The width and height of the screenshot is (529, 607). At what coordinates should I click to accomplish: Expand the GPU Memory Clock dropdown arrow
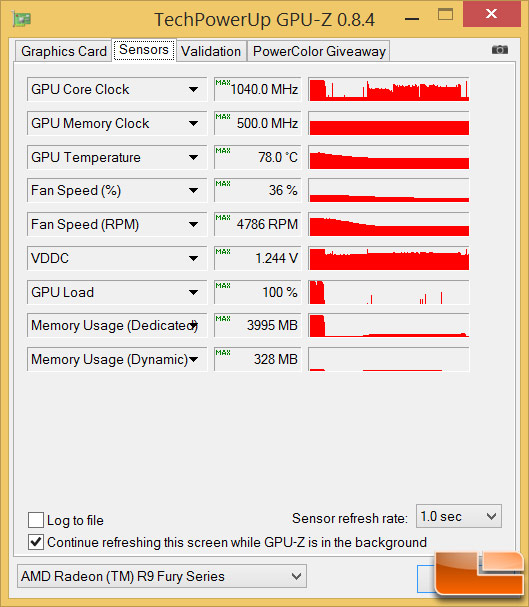tap(193, 123)
